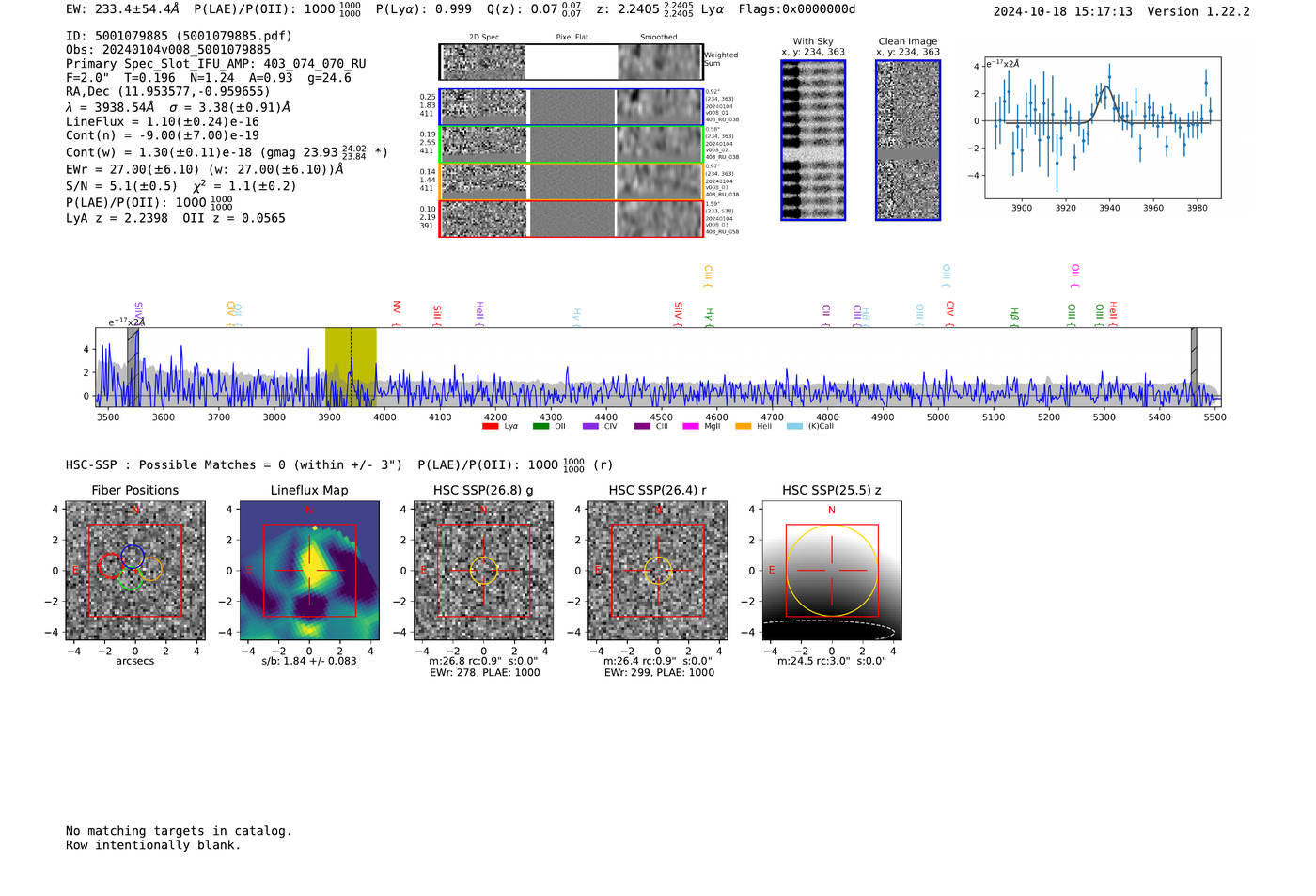Click the "Version 1.22.2" label
This screenshot has width=1316, height=896.
(1198, 11)
